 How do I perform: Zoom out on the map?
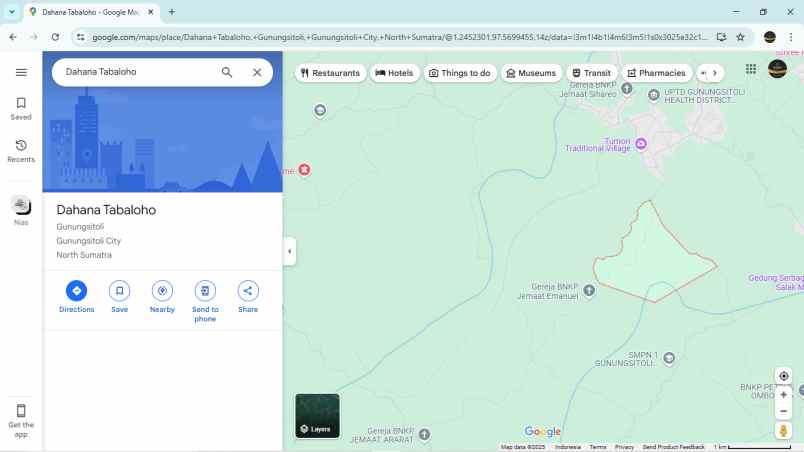pos(783,411)
